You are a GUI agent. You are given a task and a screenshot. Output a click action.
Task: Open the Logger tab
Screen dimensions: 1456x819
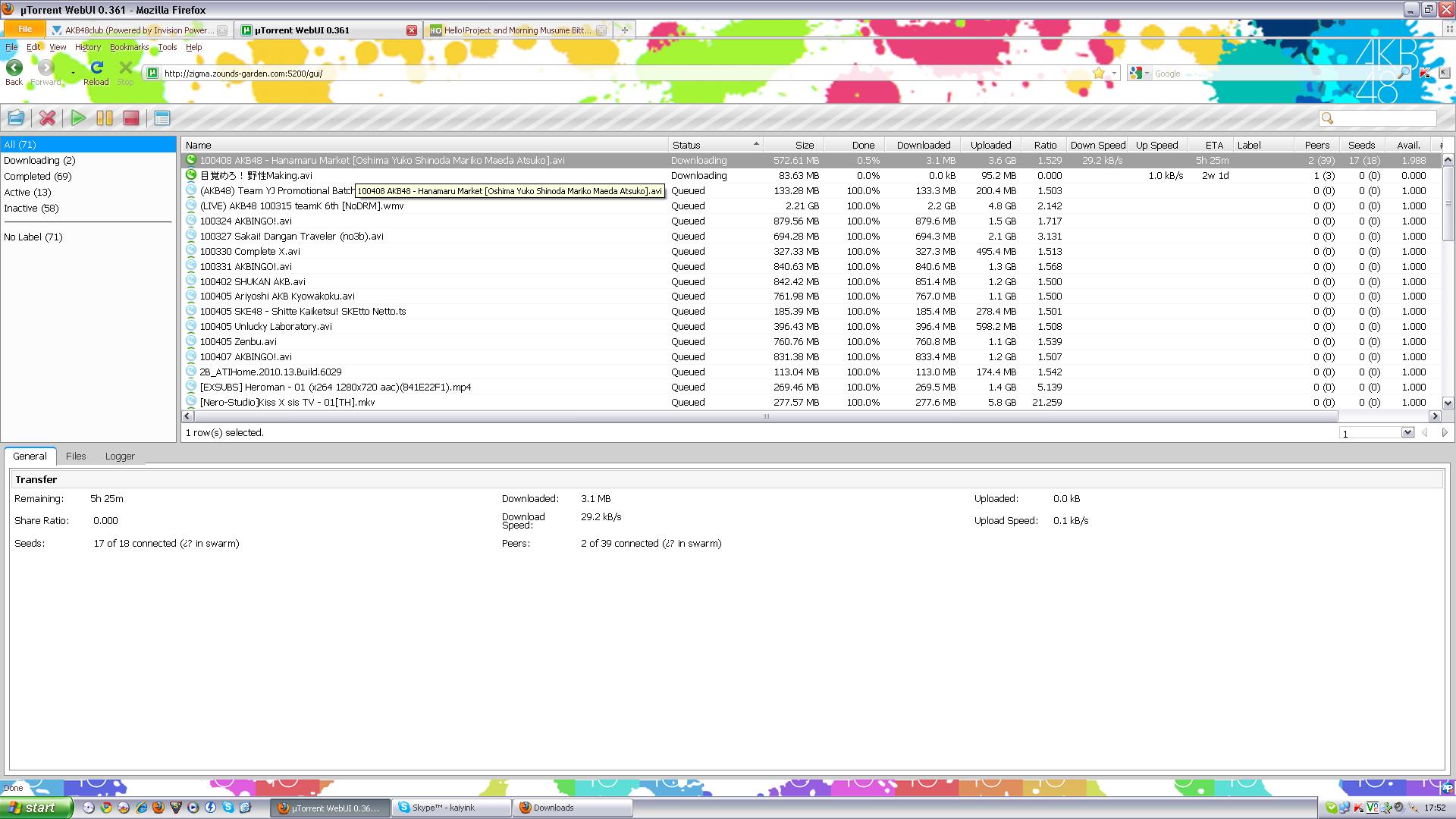[120, 457]
